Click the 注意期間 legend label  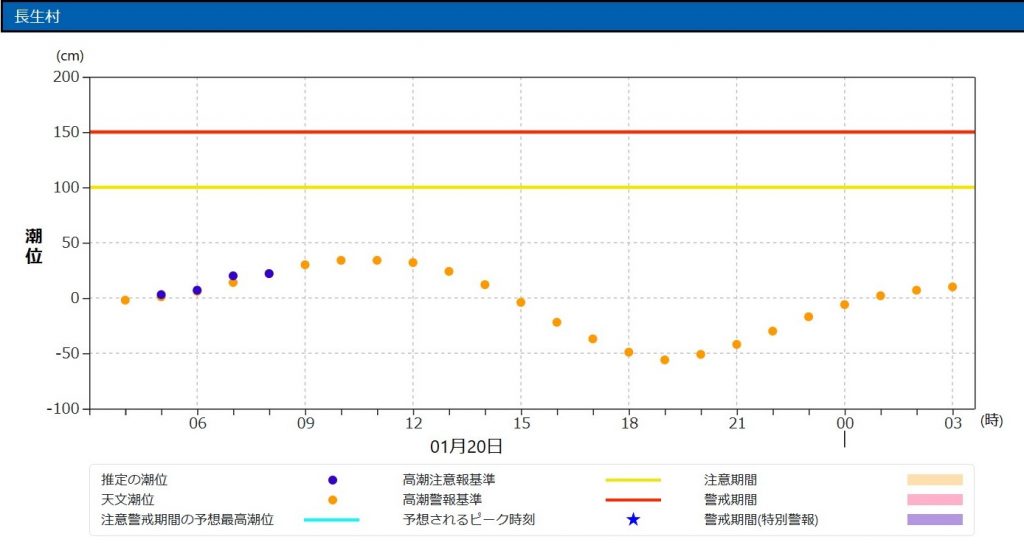coord(730,480)
